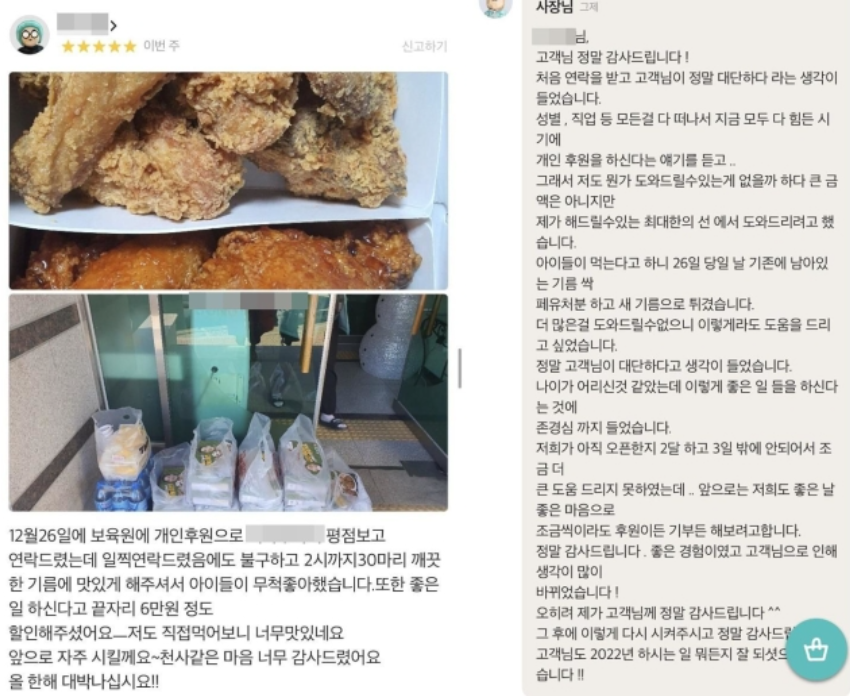Click the 신고하기 report link
Viewport: 850px width, 696px height.
pos(424,46)
